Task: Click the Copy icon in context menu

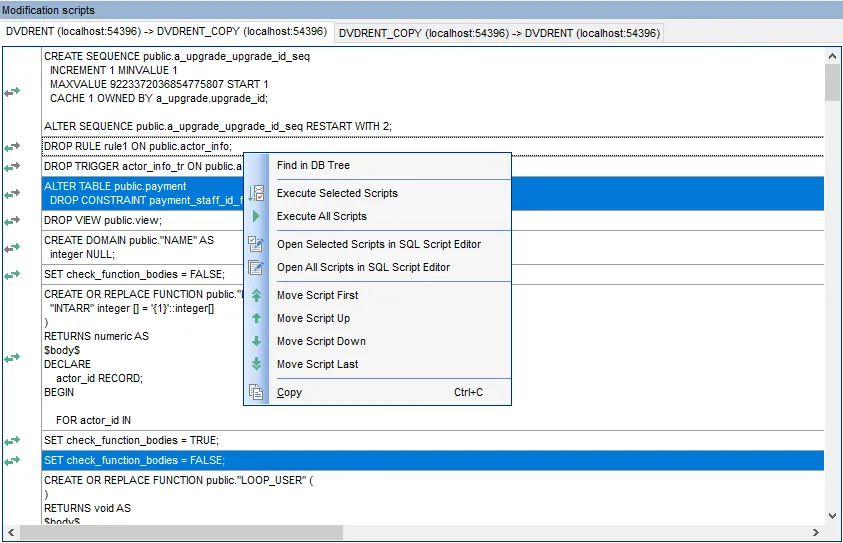Action: pos(257,392)
